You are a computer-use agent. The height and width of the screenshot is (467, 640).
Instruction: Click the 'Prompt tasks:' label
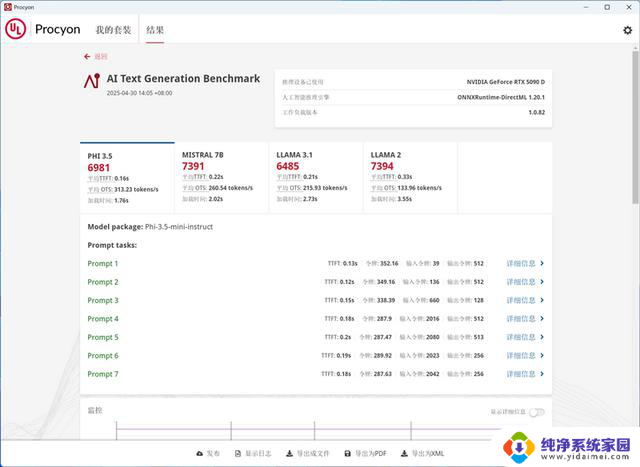click(x=112, y=245)
